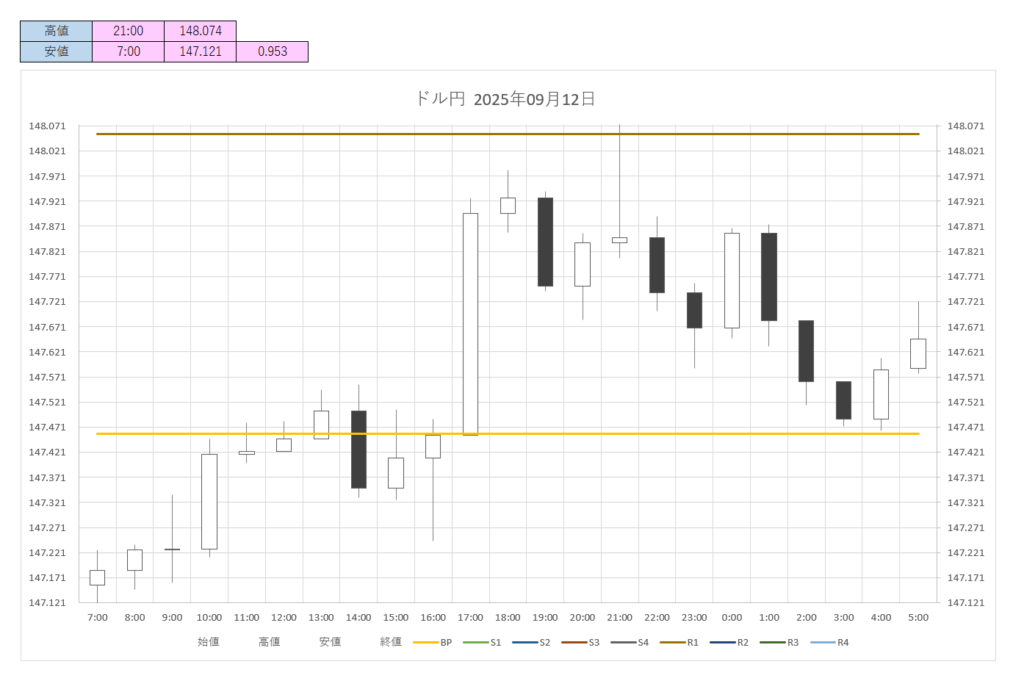Viewport: 1024px width, 678px height.
Task: Select the dark candlestick at 14:00
Action: pyautogui.click(x=358, y=449)
